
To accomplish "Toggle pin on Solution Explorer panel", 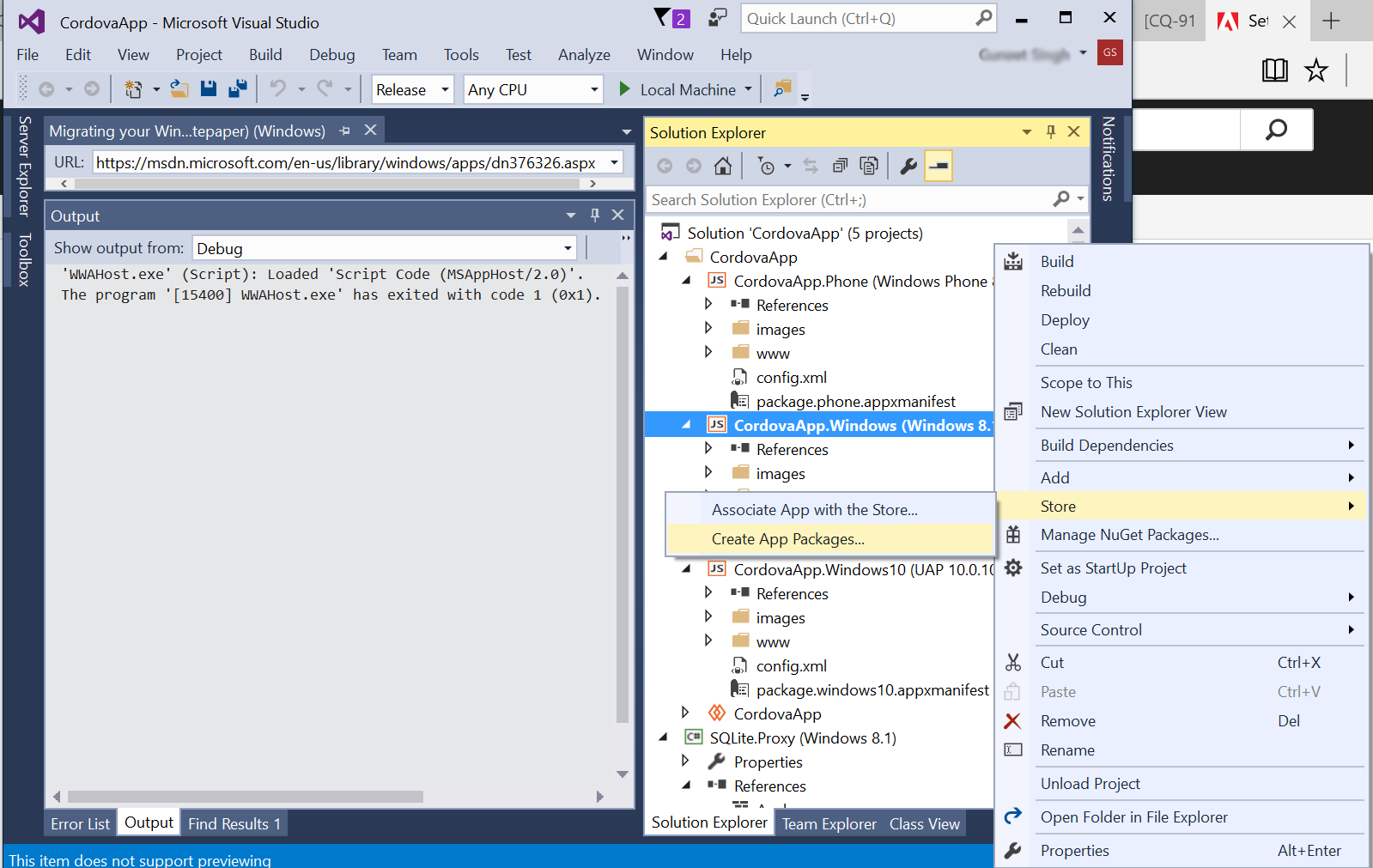I will point(1050,131).
